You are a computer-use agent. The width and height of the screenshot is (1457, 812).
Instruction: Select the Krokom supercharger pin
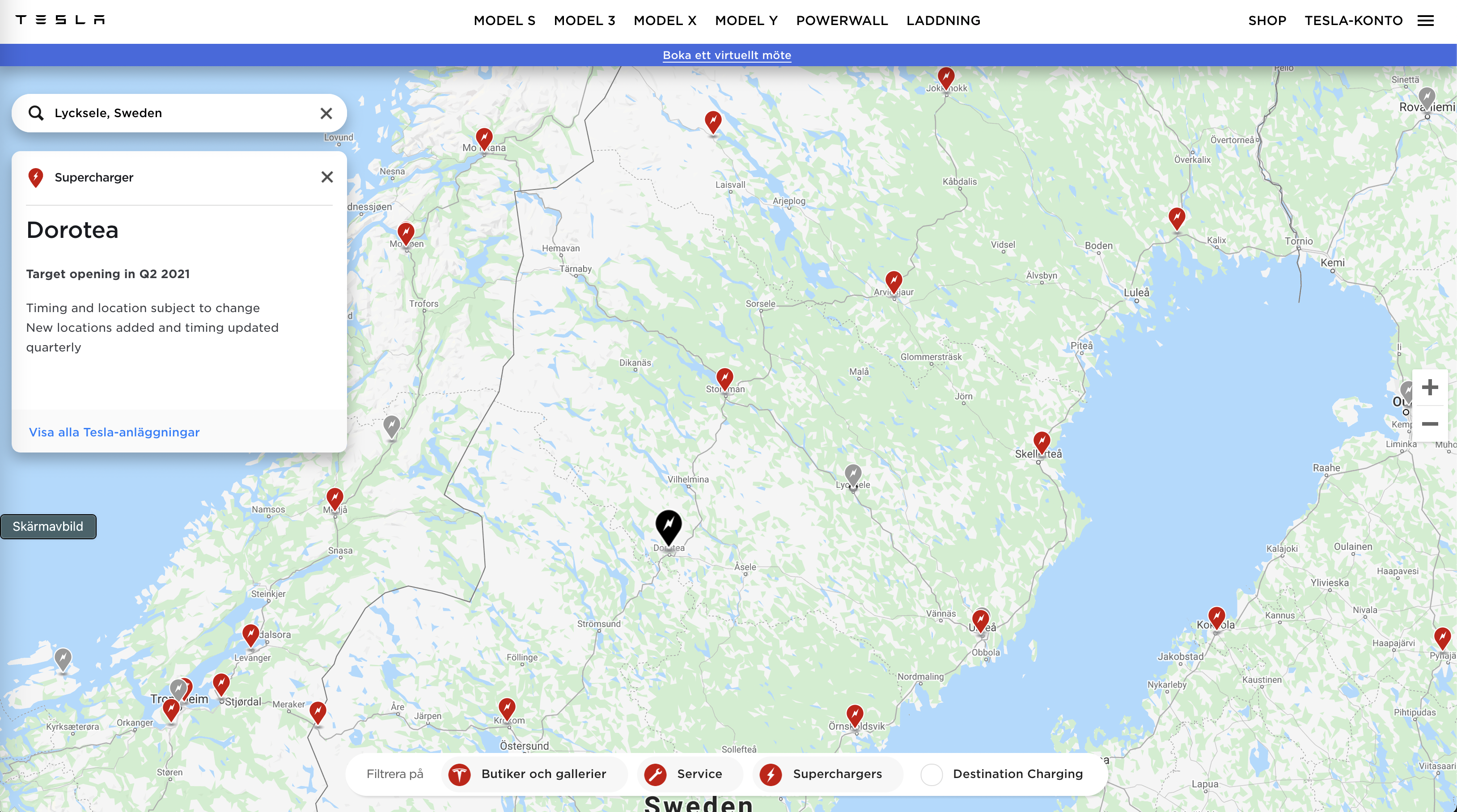(x=507, y=709)
